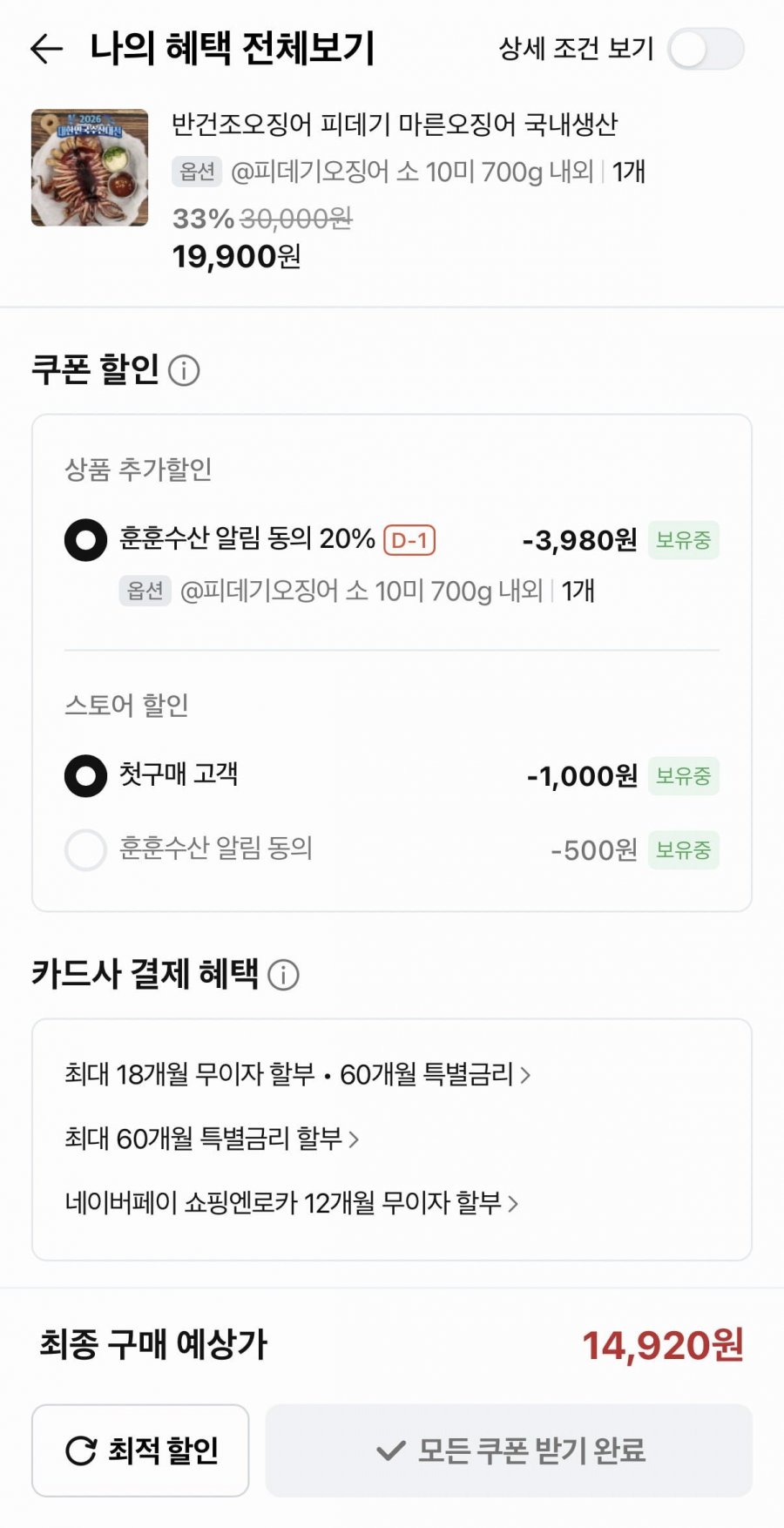Expand 최대 18개월 무이자 할부 details
The image size is (784, 1528).
(296, 1074)
